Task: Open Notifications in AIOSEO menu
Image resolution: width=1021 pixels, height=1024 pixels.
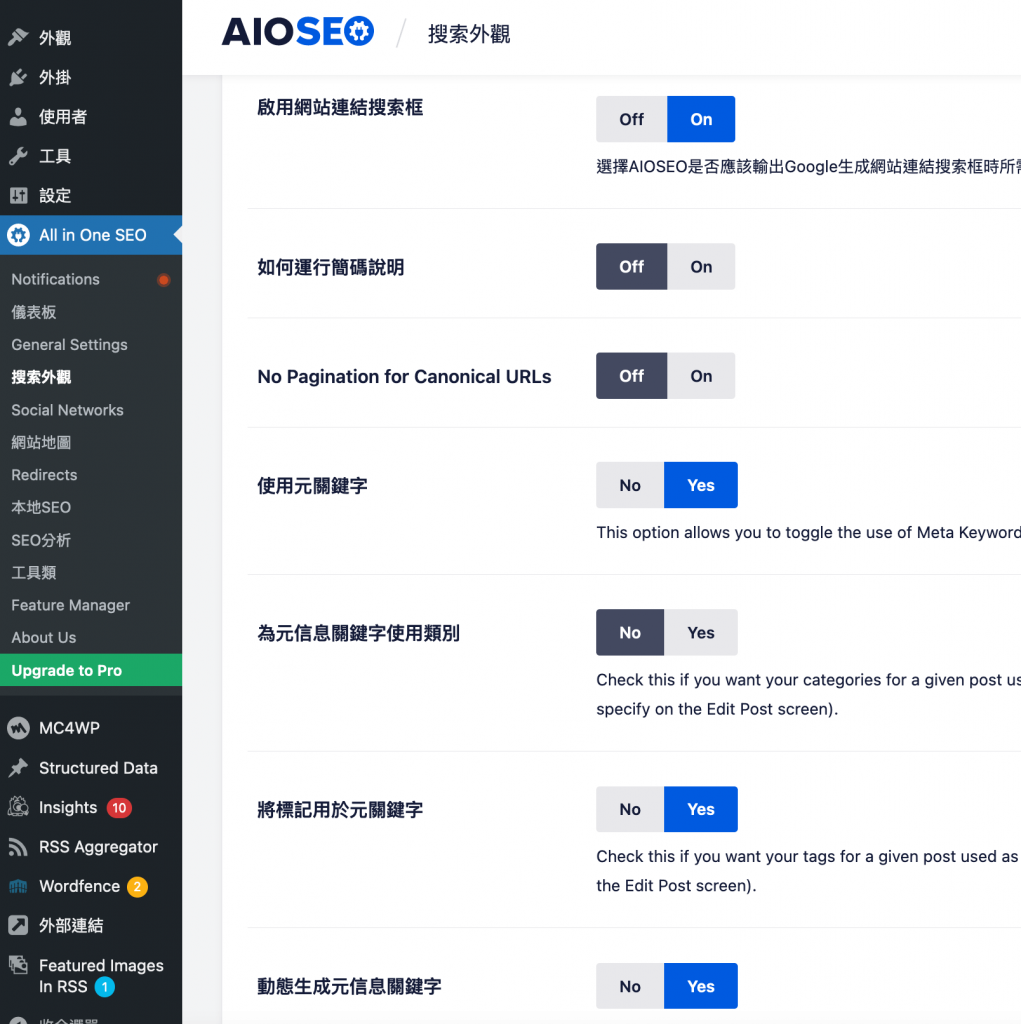Action: [56, 279]
